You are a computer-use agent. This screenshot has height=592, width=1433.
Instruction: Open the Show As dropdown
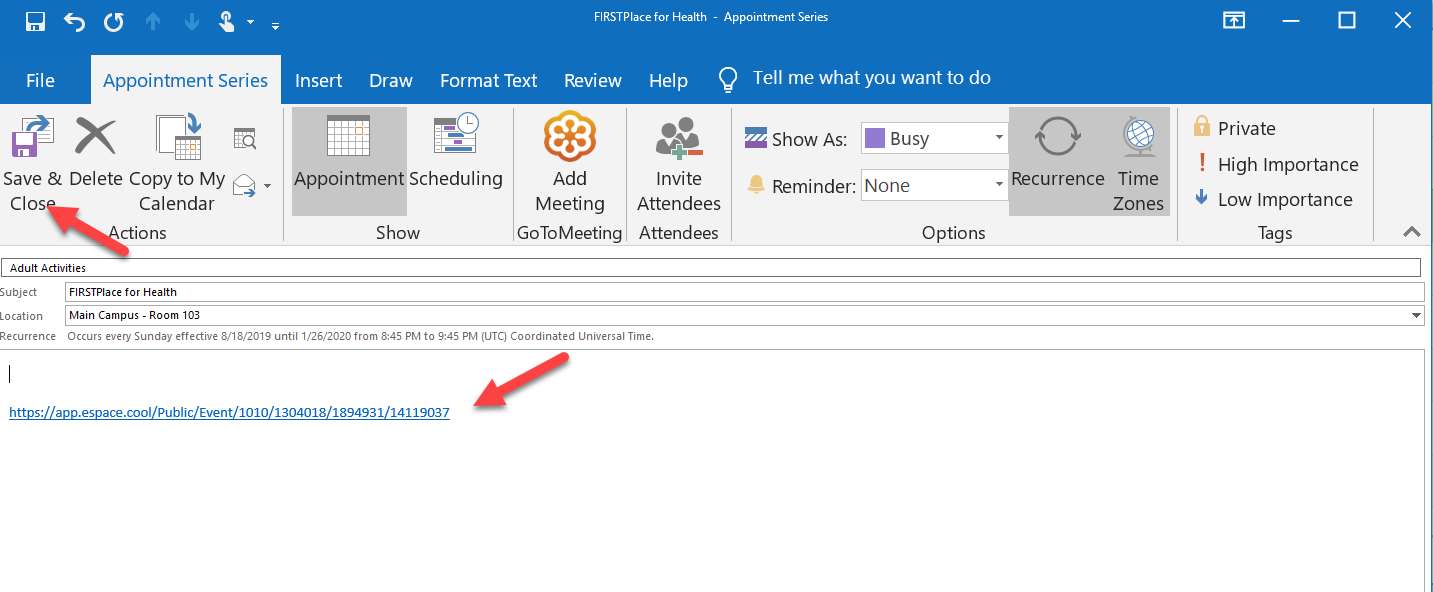point(998,138)
